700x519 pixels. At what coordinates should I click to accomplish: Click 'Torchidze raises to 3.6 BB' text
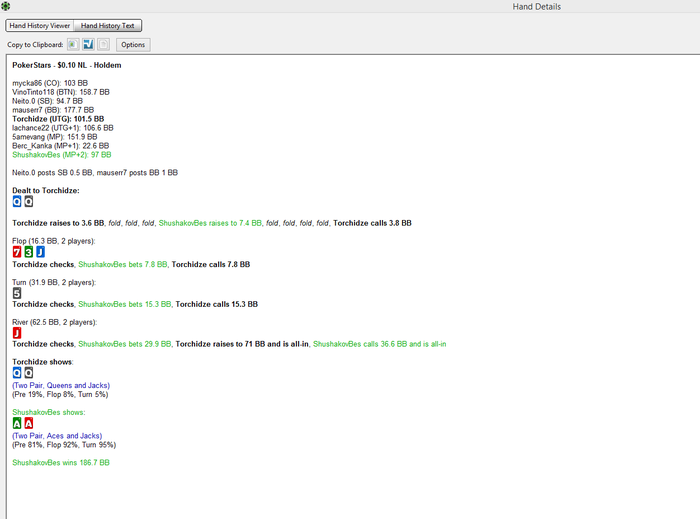[x=58, y=223]
